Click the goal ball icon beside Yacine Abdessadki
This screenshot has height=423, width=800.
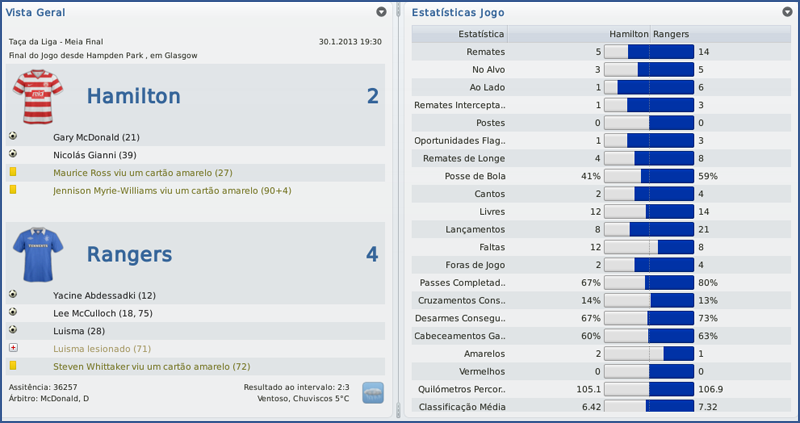click(13, 295)
